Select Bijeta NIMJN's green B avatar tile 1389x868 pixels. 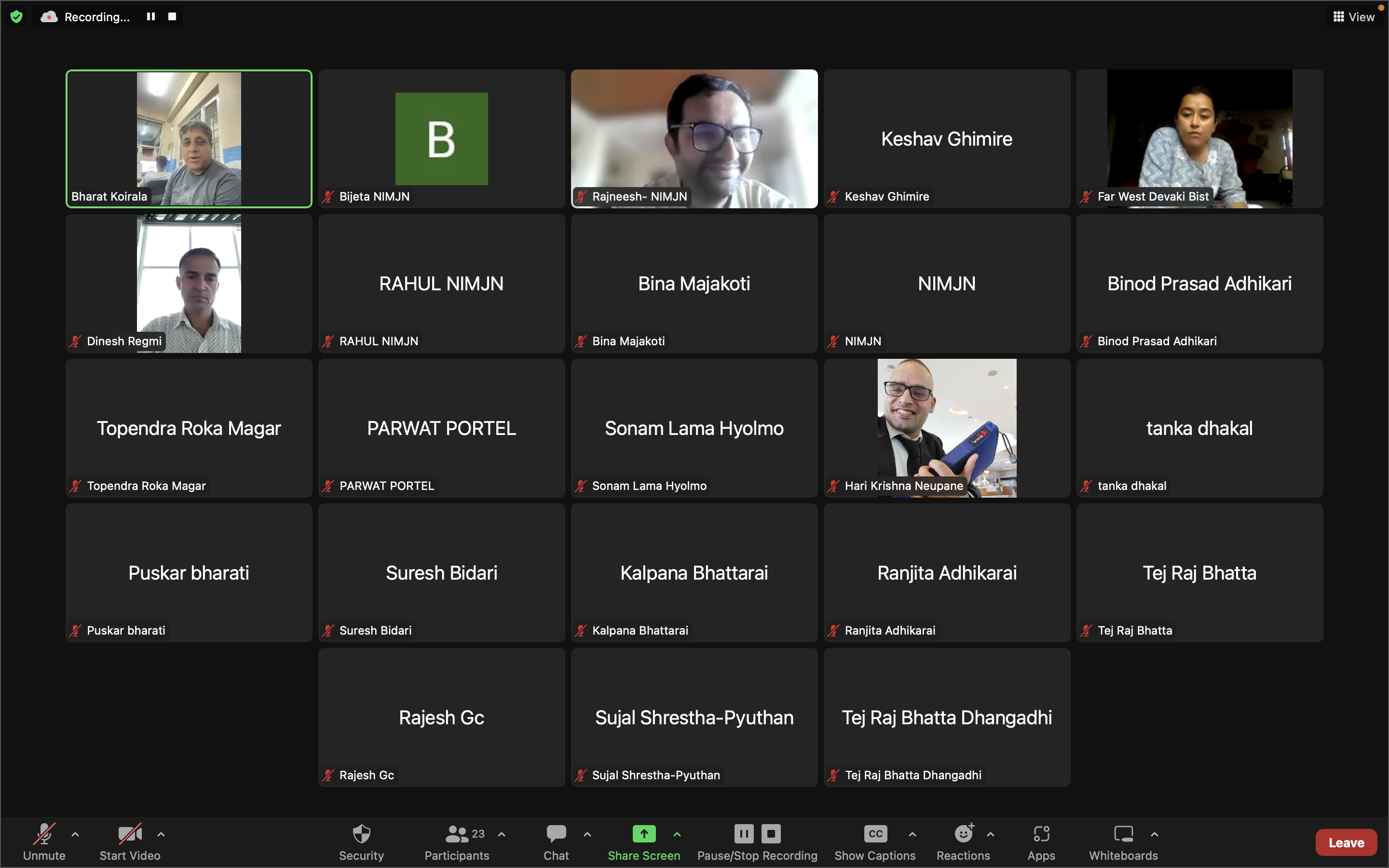point(441,139)
